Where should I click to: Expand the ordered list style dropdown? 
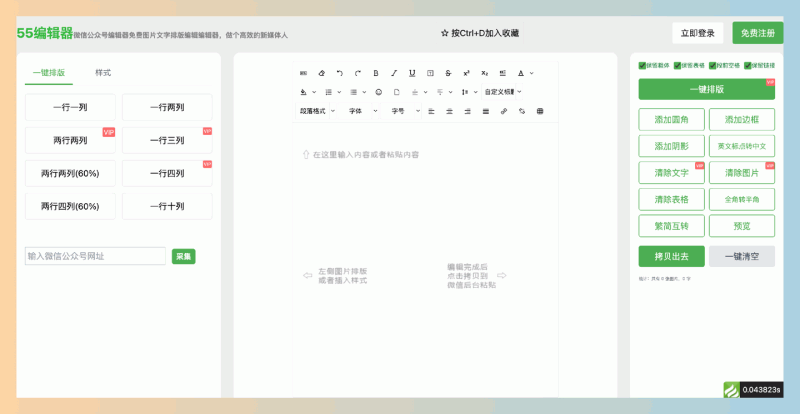(x=339, y=92)
